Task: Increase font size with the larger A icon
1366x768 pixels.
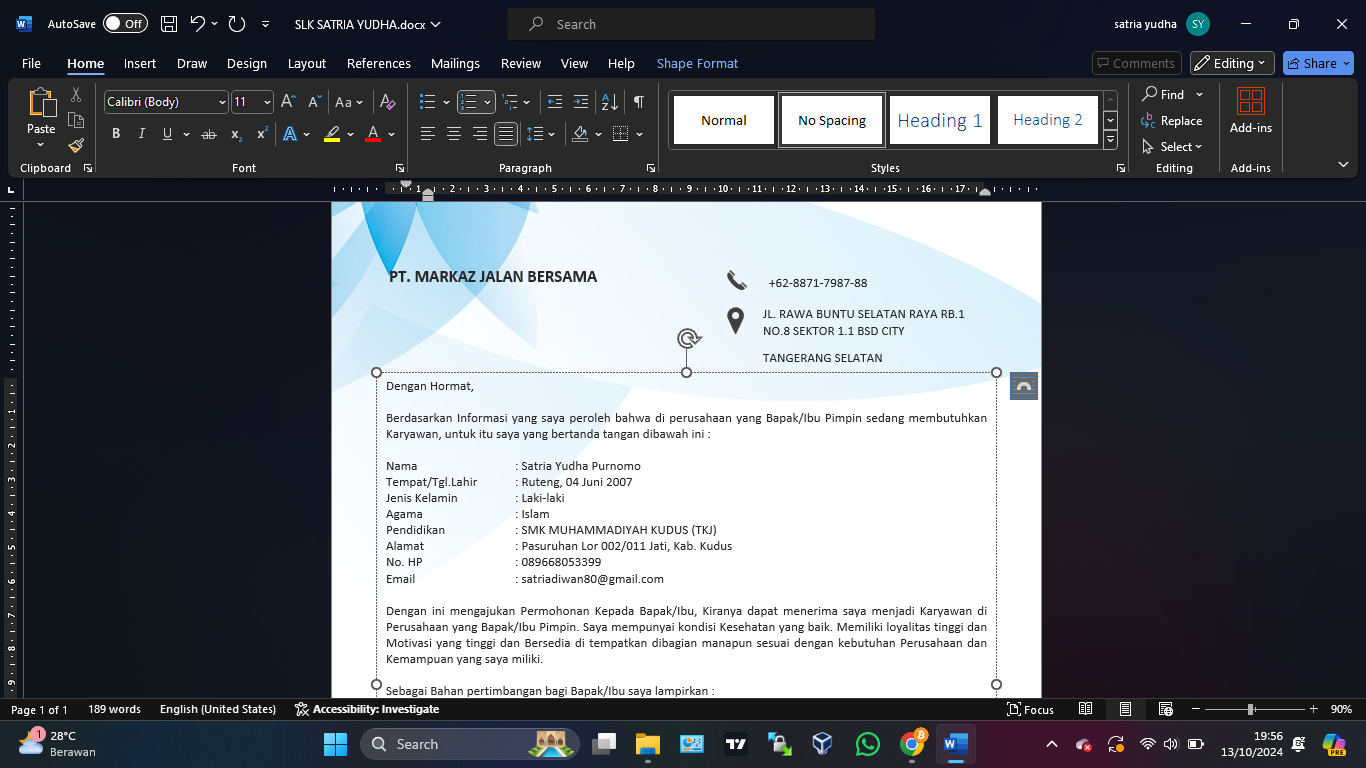Action: click(288, 102)
